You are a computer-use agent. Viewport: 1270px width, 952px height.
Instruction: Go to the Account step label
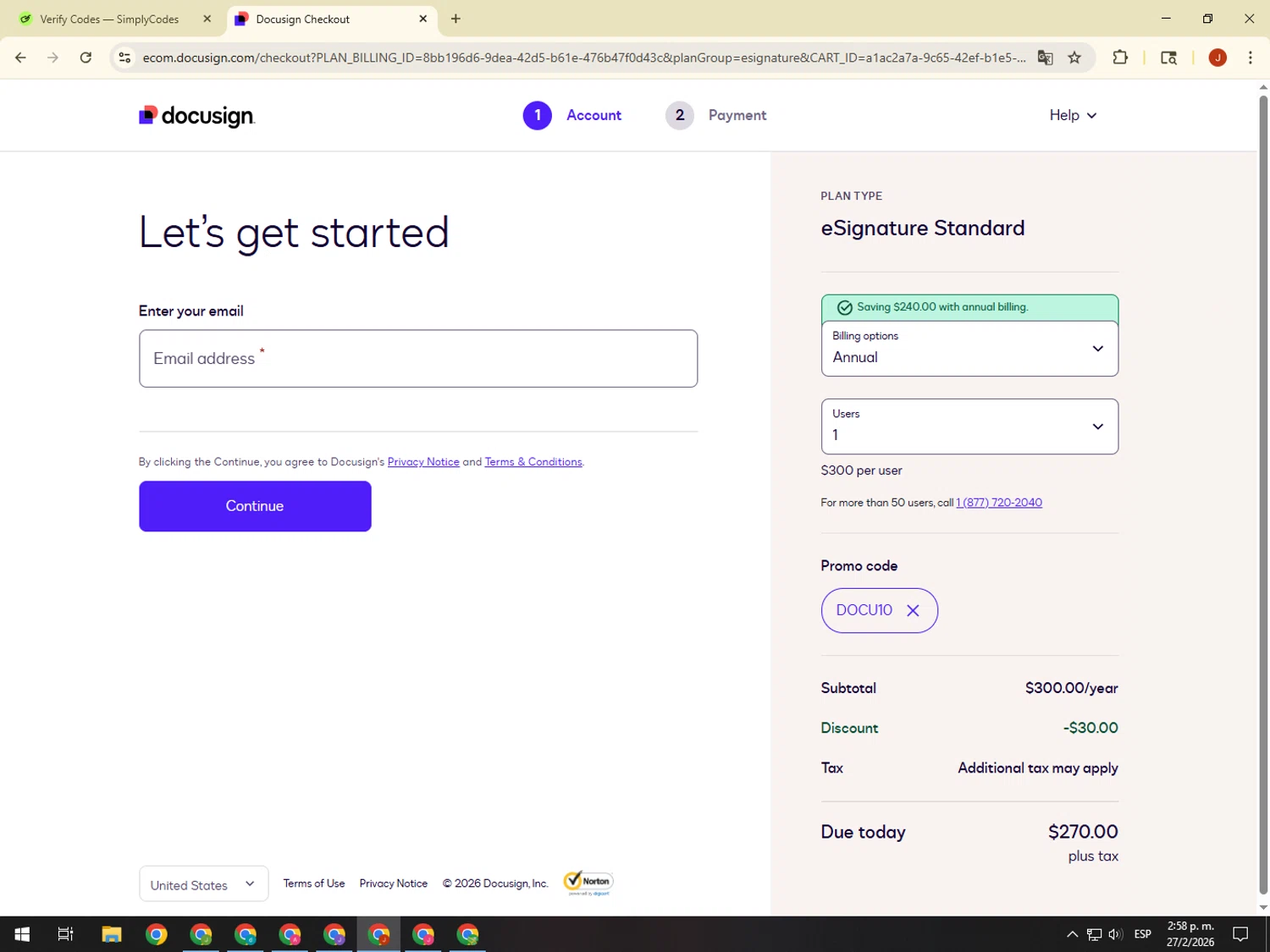[594, 115]
